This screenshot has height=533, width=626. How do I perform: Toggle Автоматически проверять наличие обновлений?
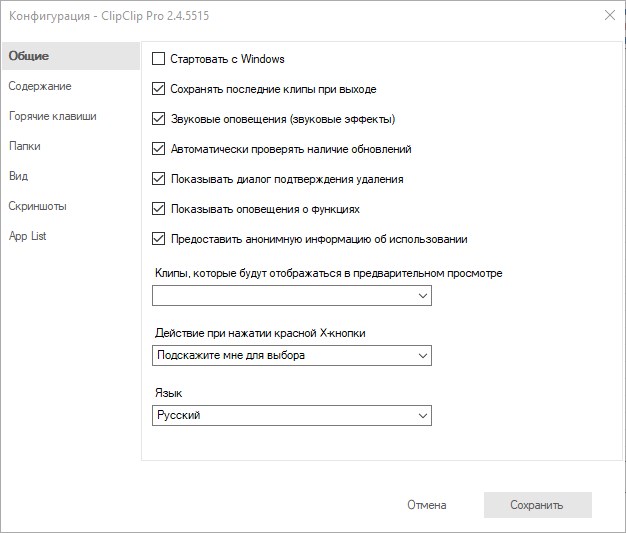pyautogui.click(x=158, y=149)
